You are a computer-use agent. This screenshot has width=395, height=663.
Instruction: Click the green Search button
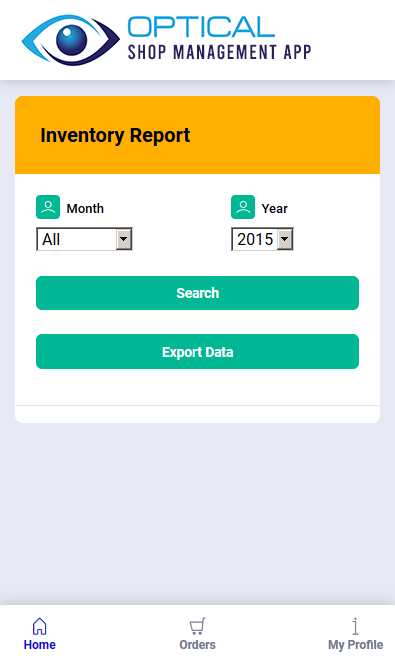[198, 293]
